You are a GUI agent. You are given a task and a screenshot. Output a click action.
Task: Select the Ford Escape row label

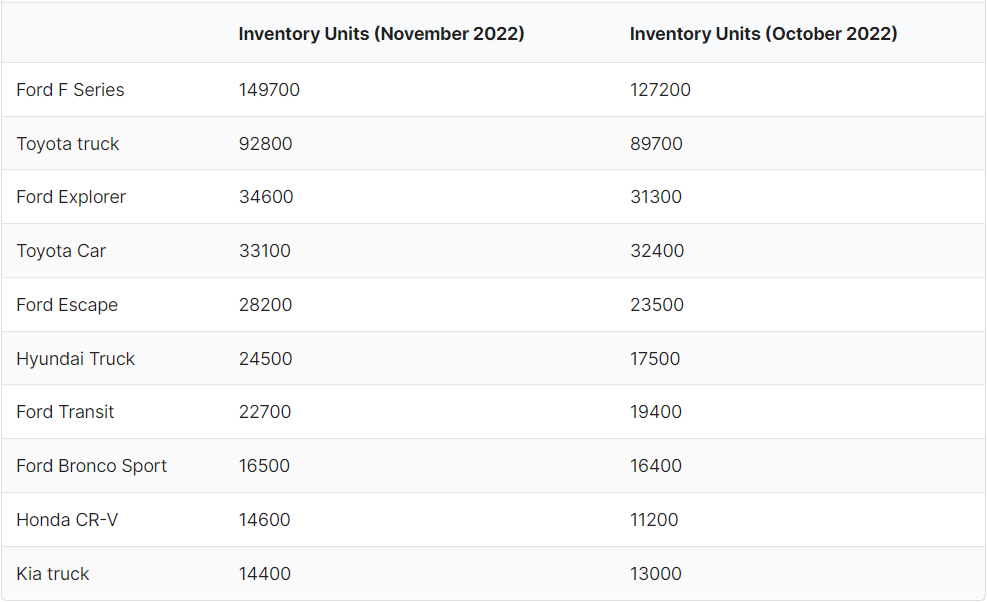67,305
